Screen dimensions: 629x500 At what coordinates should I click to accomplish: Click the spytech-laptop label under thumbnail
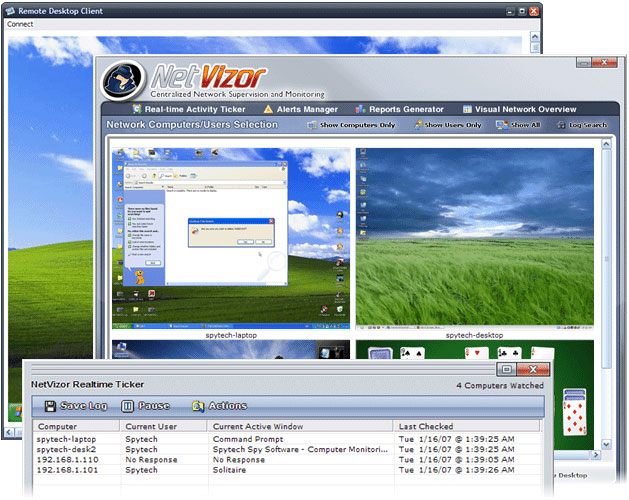click(231, 335)
